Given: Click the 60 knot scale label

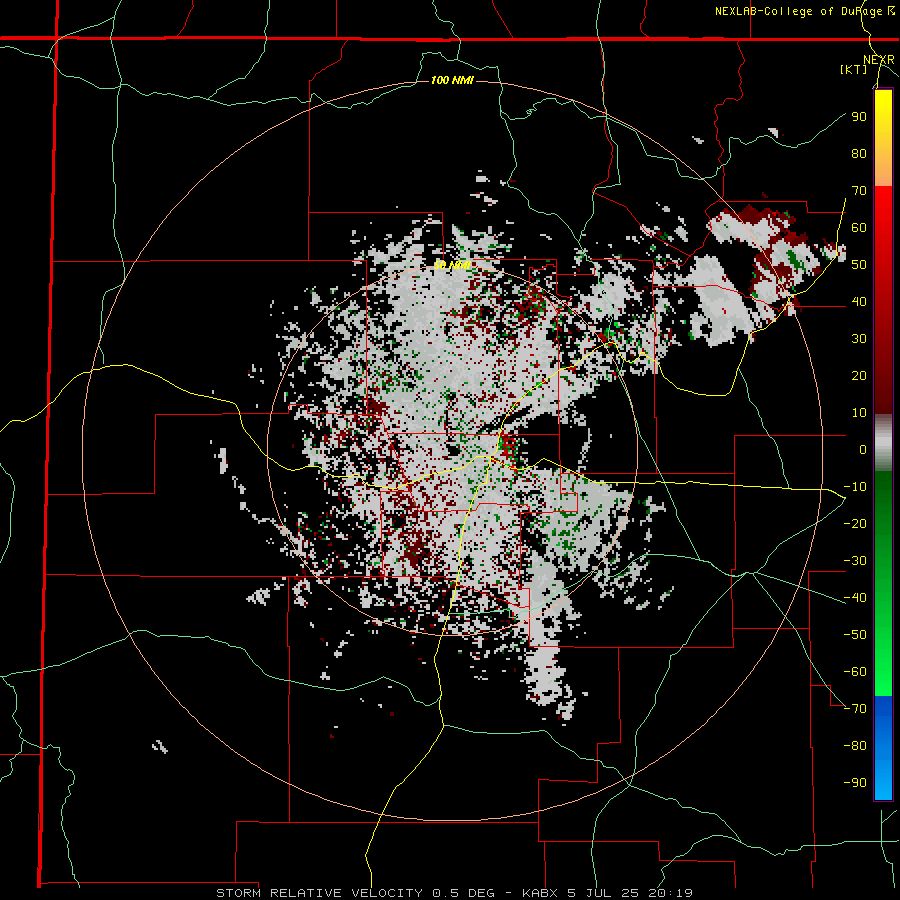Looking at the screenshot, I should click(x=859, y=227).
